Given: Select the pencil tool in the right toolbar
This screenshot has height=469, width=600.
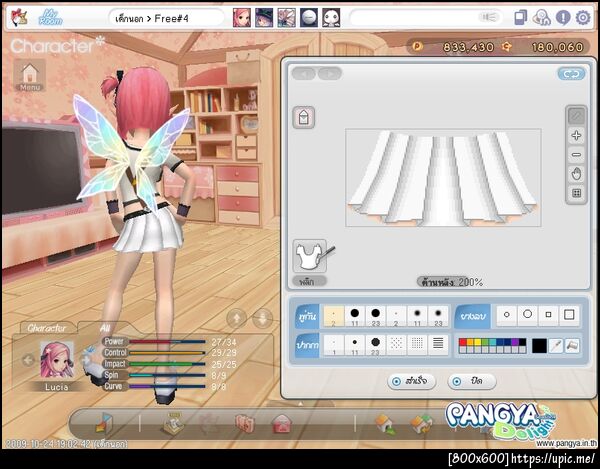Looking at the screenshot, I should [x=577, y=116].
